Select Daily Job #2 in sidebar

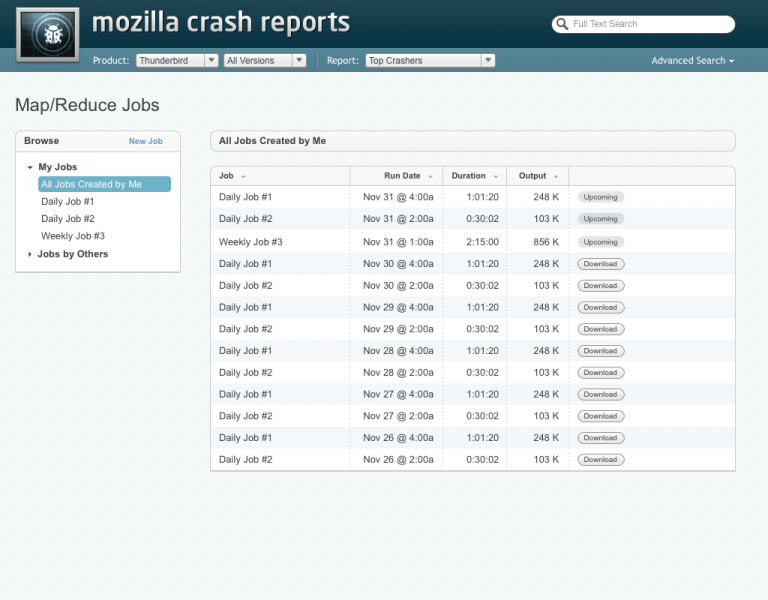tap(68, 218)
